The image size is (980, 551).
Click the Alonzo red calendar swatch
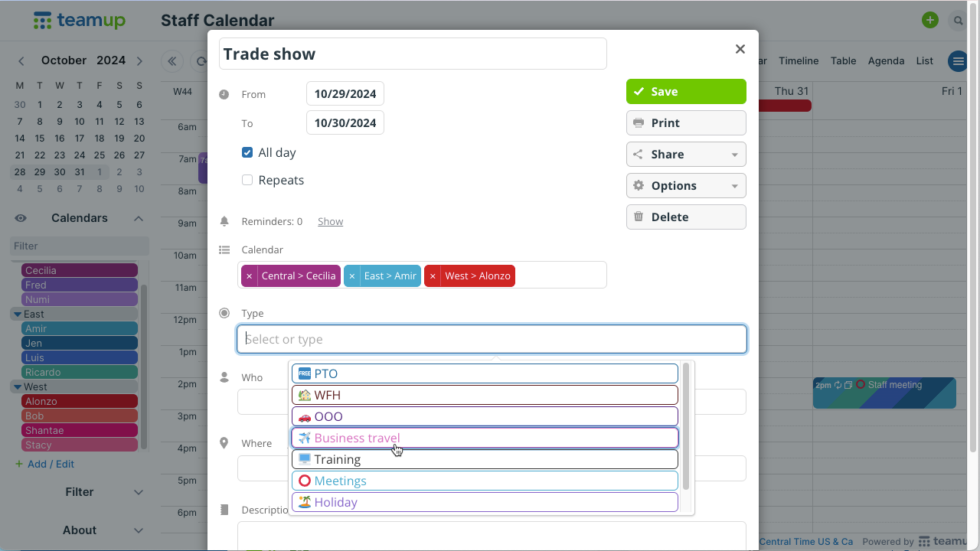[x=79, y=401]
